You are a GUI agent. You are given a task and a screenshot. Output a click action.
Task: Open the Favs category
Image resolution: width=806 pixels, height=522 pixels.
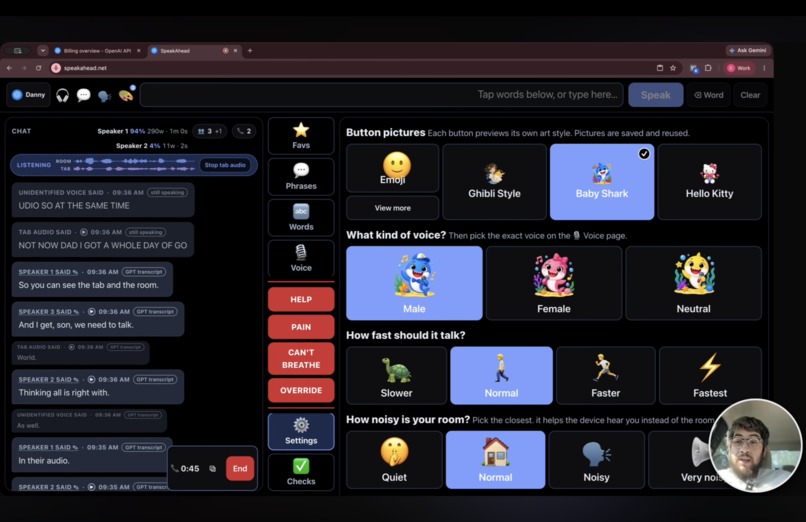tap(301, 136)
